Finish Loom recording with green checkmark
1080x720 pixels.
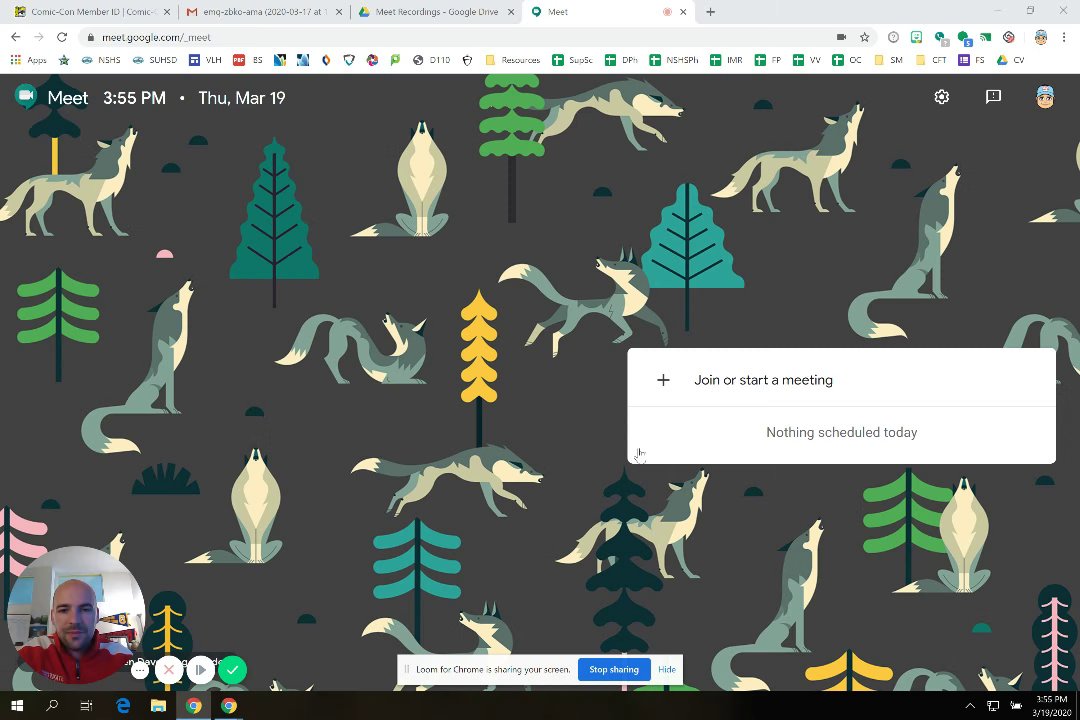(233, 669)
